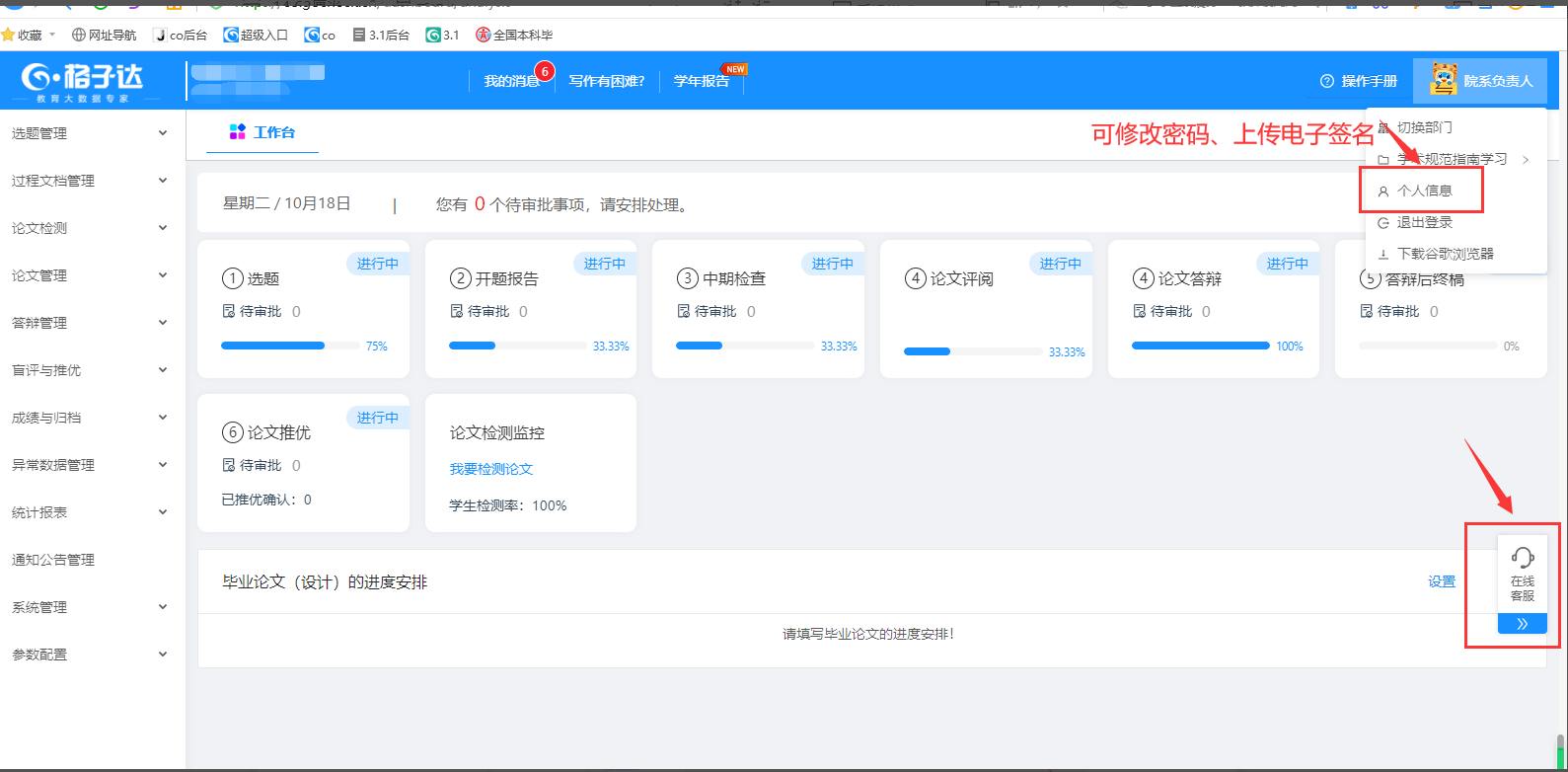Click 设置 link for progress schedule
The image size is (1568, 772).
(x=1442, y=581)
